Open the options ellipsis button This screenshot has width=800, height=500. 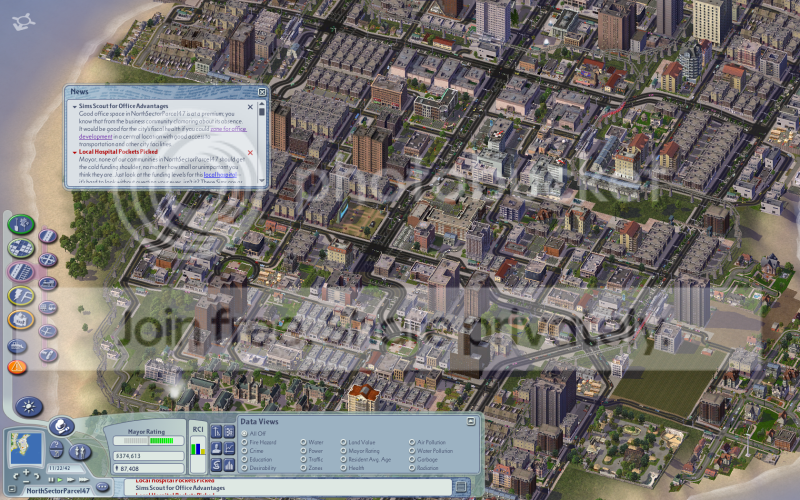coord(102,487)
